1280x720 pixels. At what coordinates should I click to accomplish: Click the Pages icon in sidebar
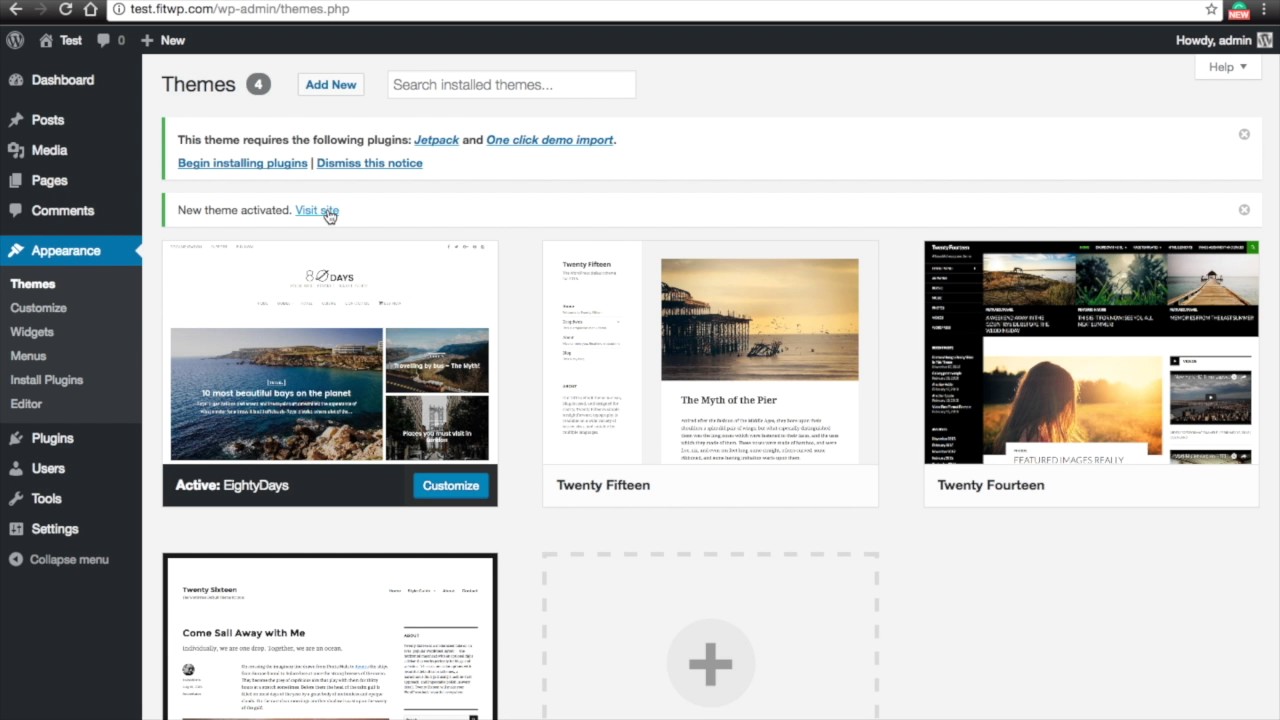16,180
